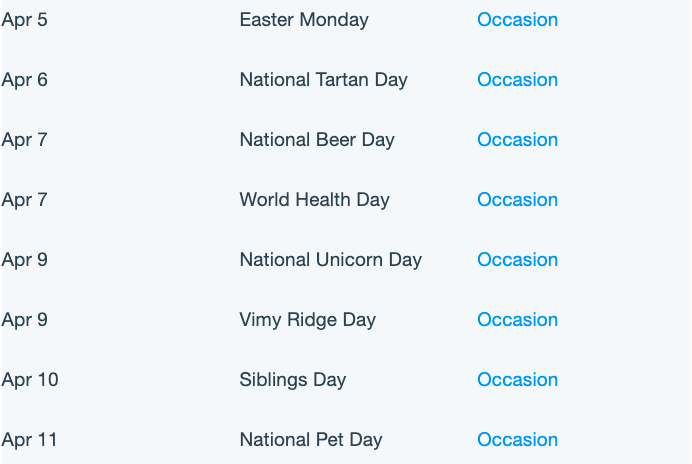Click the Apr 10 date cell

pos(30,381)
